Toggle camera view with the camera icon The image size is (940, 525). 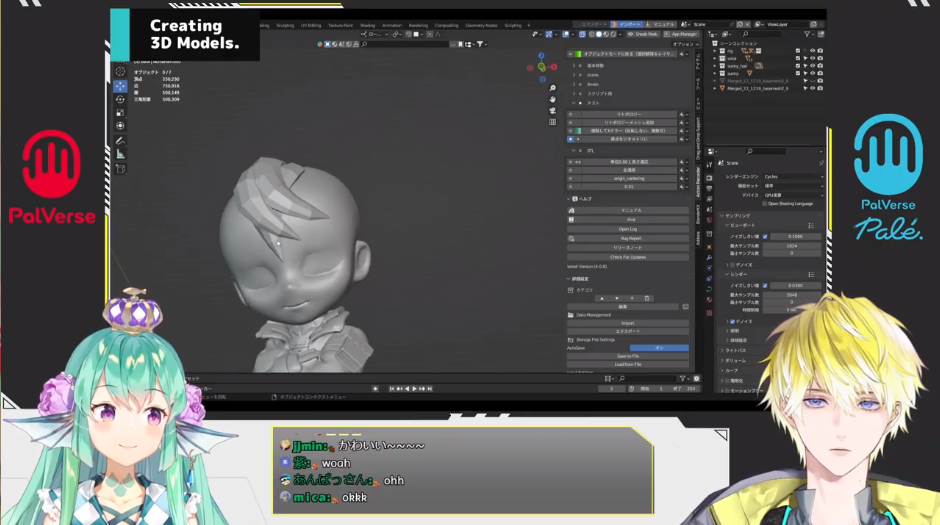click(552, 111)
